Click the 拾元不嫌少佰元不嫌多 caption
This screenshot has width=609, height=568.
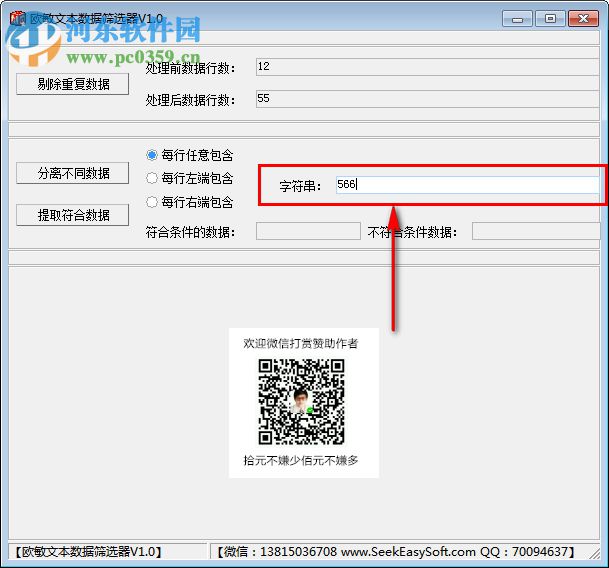(301, 460)
